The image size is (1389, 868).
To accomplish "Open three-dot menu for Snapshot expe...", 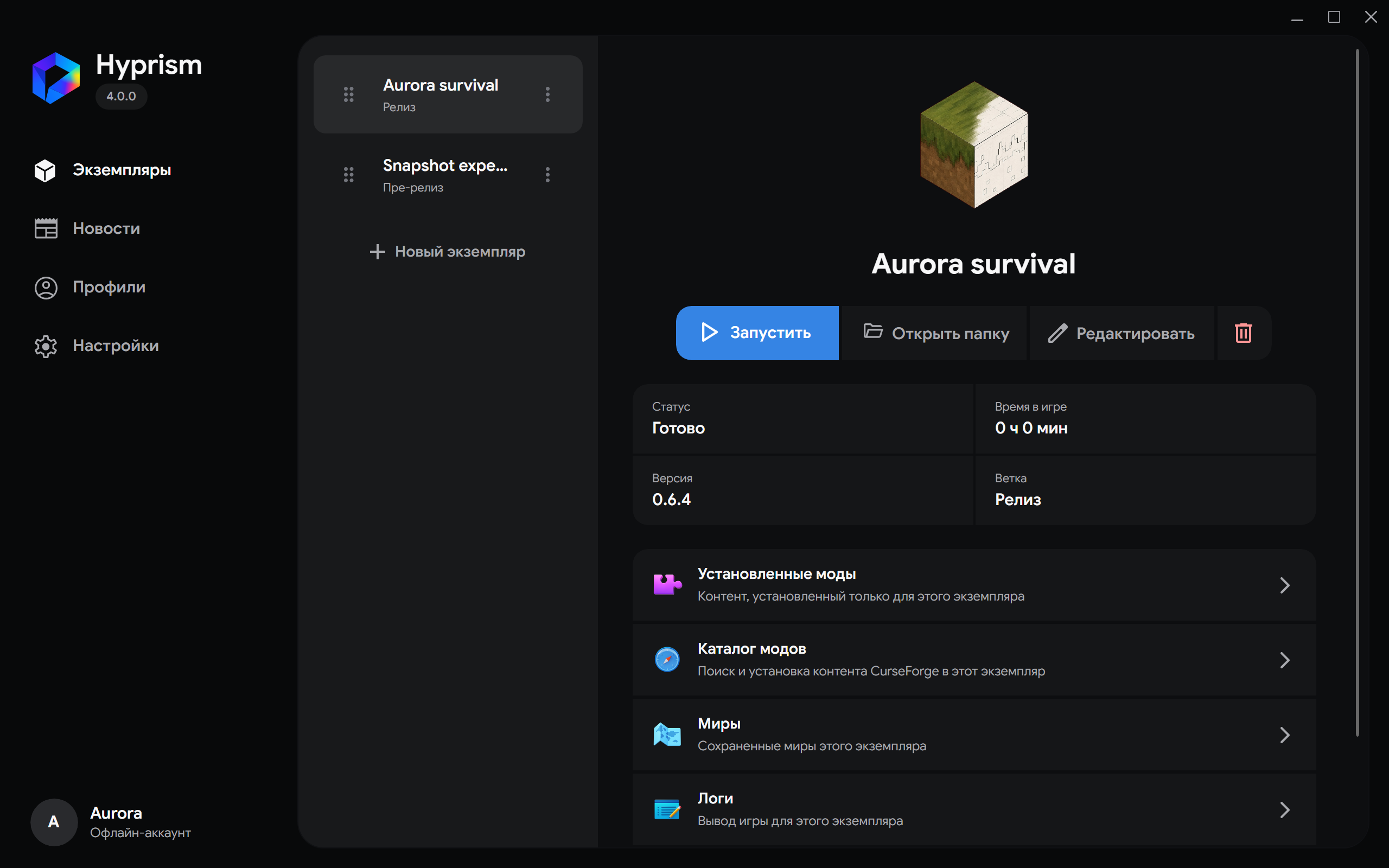I will (x=547, y=175).
